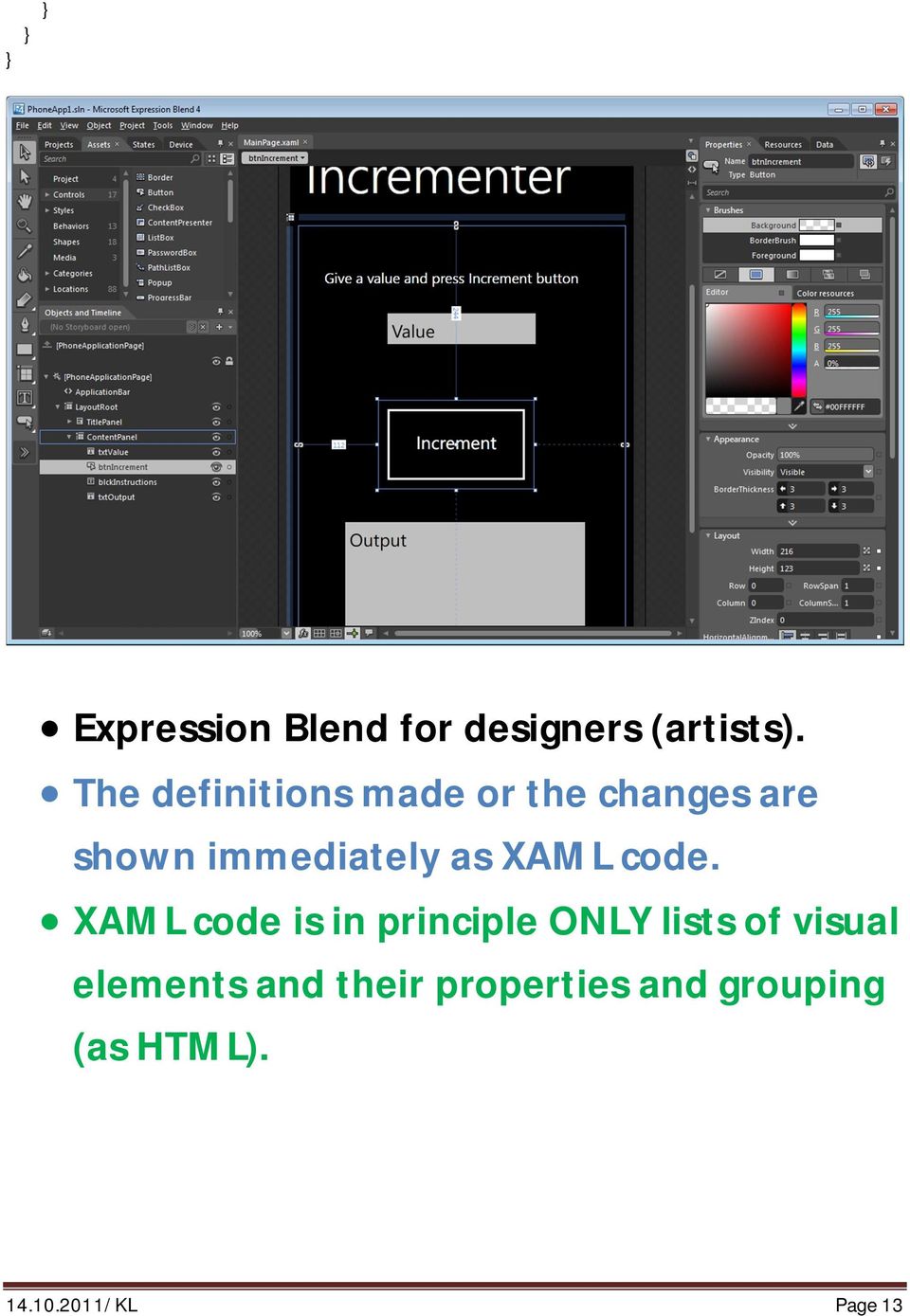910x1316 pixels.
Task: Toggle visibility of TitlePanel
Action: tap(216, 423)
